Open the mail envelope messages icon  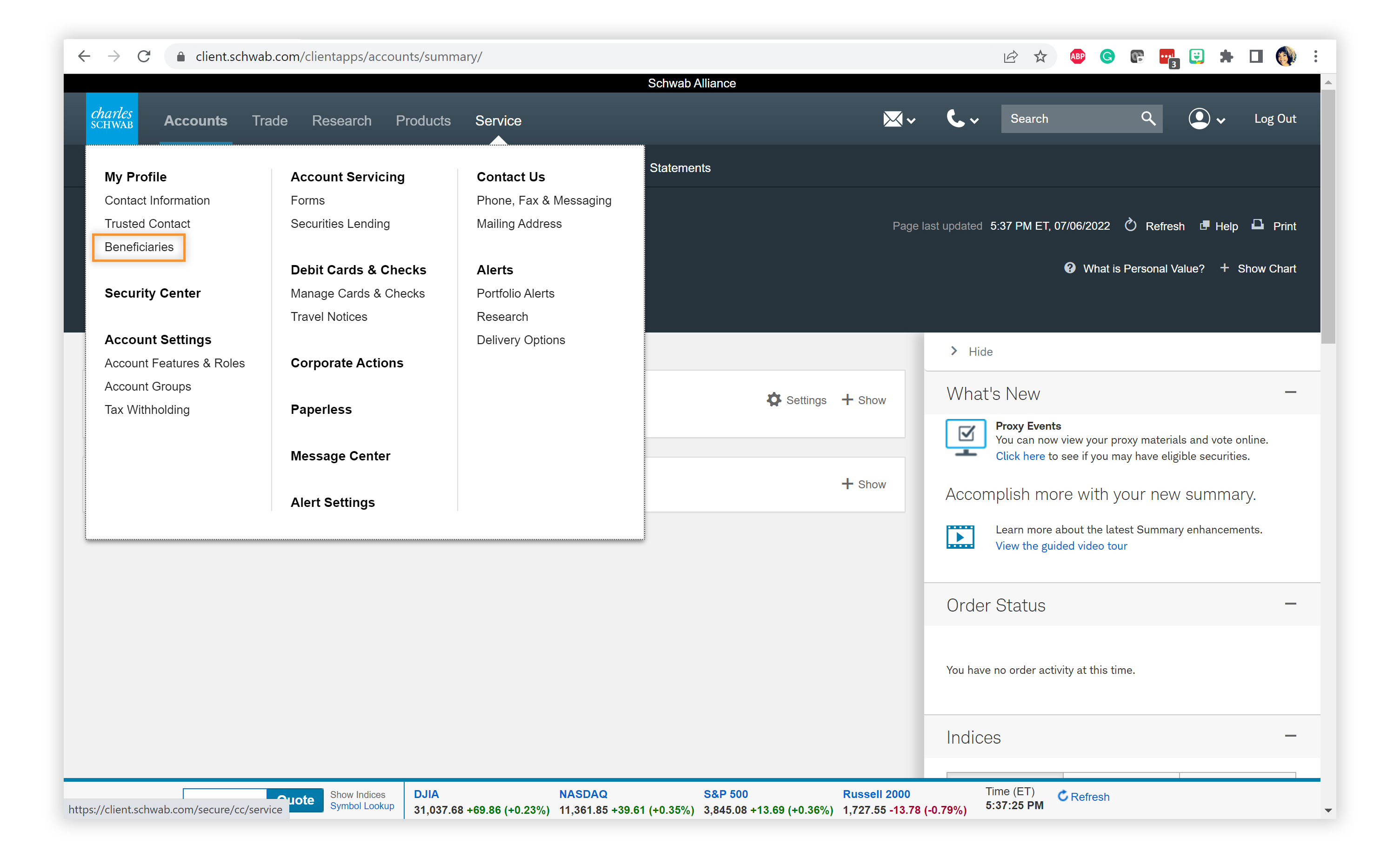pos(893,119)
